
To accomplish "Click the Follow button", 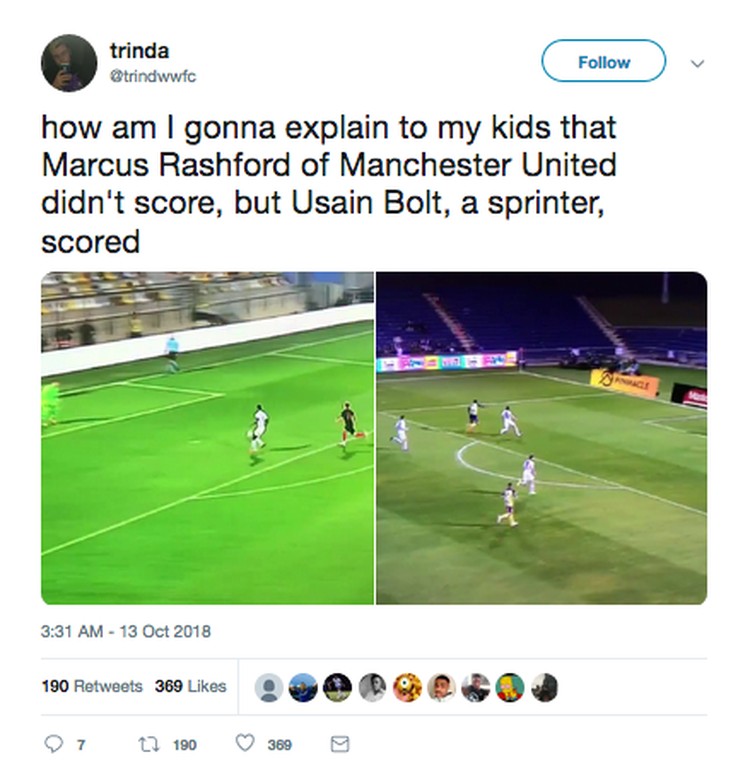I will click(603, 61).
